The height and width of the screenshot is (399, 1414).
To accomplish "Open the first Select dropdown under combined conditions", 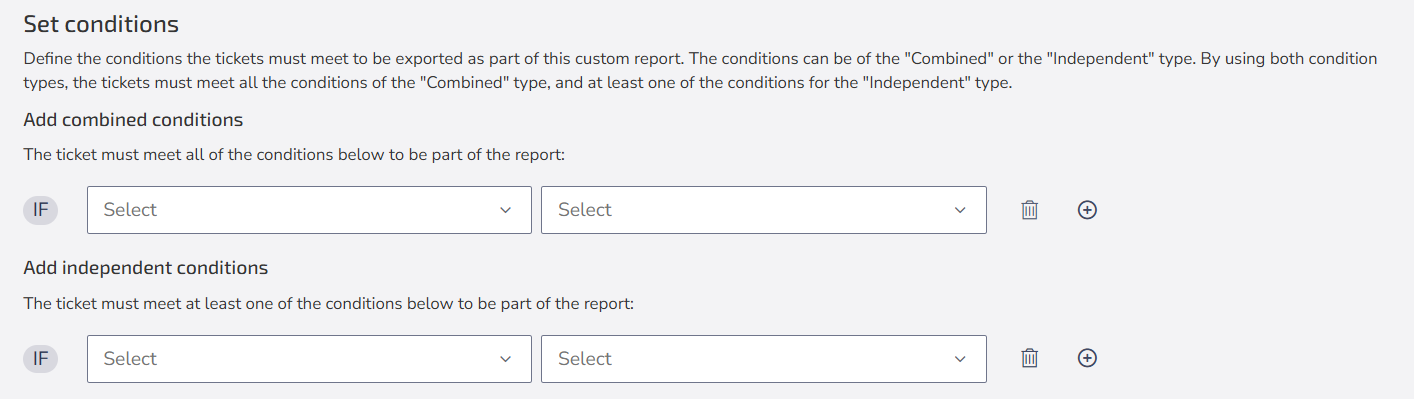I will pos(309,210).
